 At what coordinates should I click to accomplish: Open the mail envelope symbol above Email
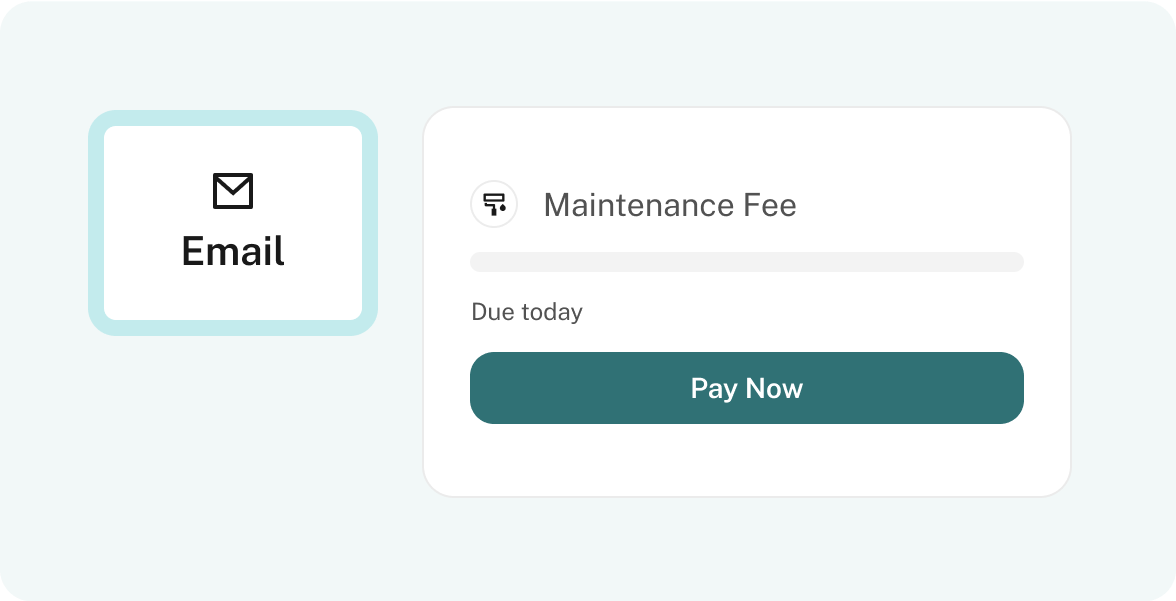tap(233, 191)
